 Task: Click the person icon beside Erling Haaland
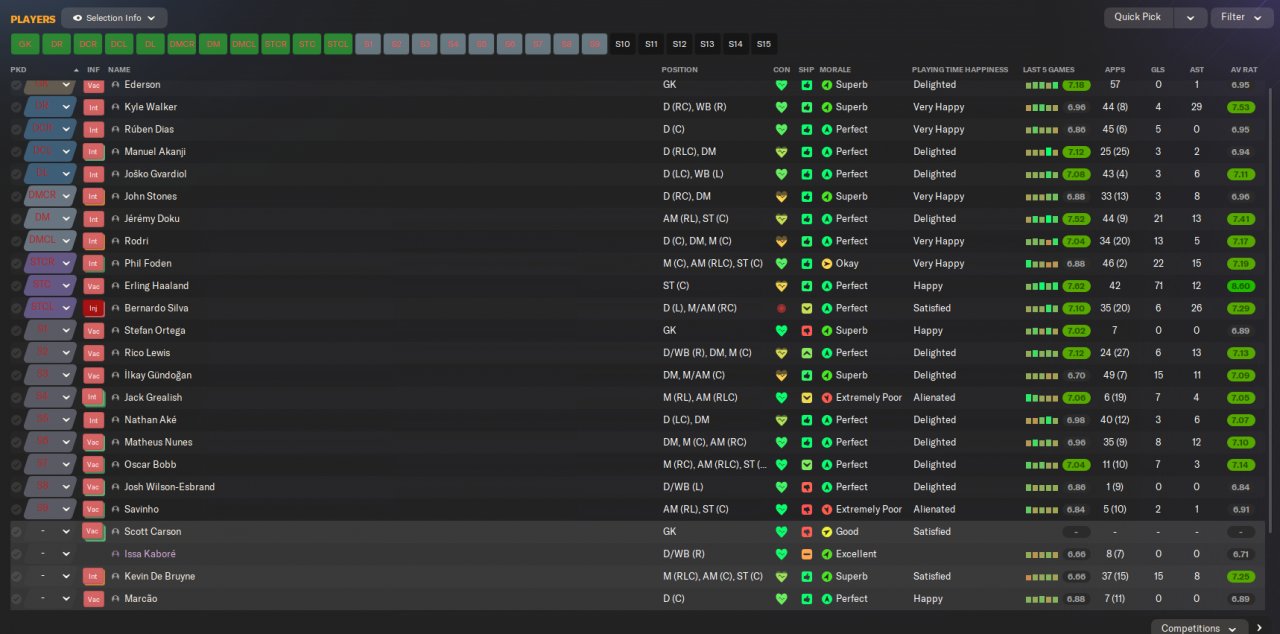(116, 286)
